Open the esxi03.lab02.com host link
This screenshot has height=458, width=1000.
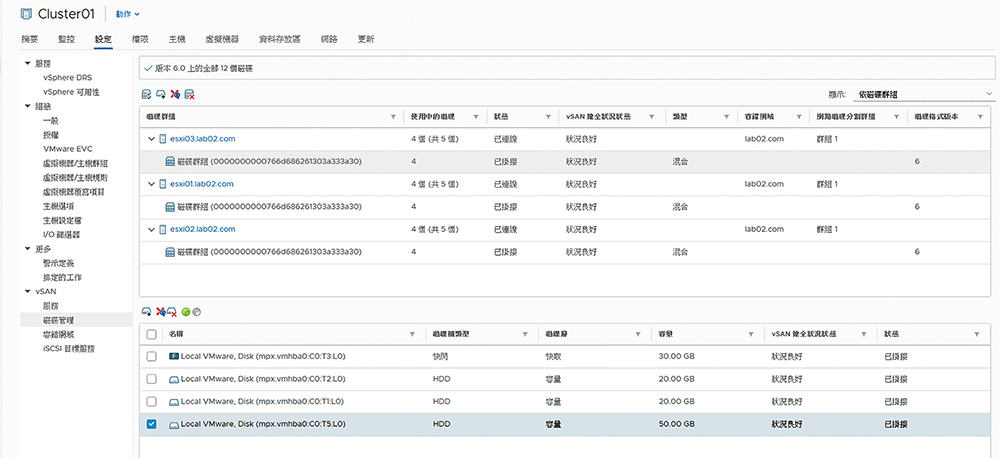coord(203,138)
